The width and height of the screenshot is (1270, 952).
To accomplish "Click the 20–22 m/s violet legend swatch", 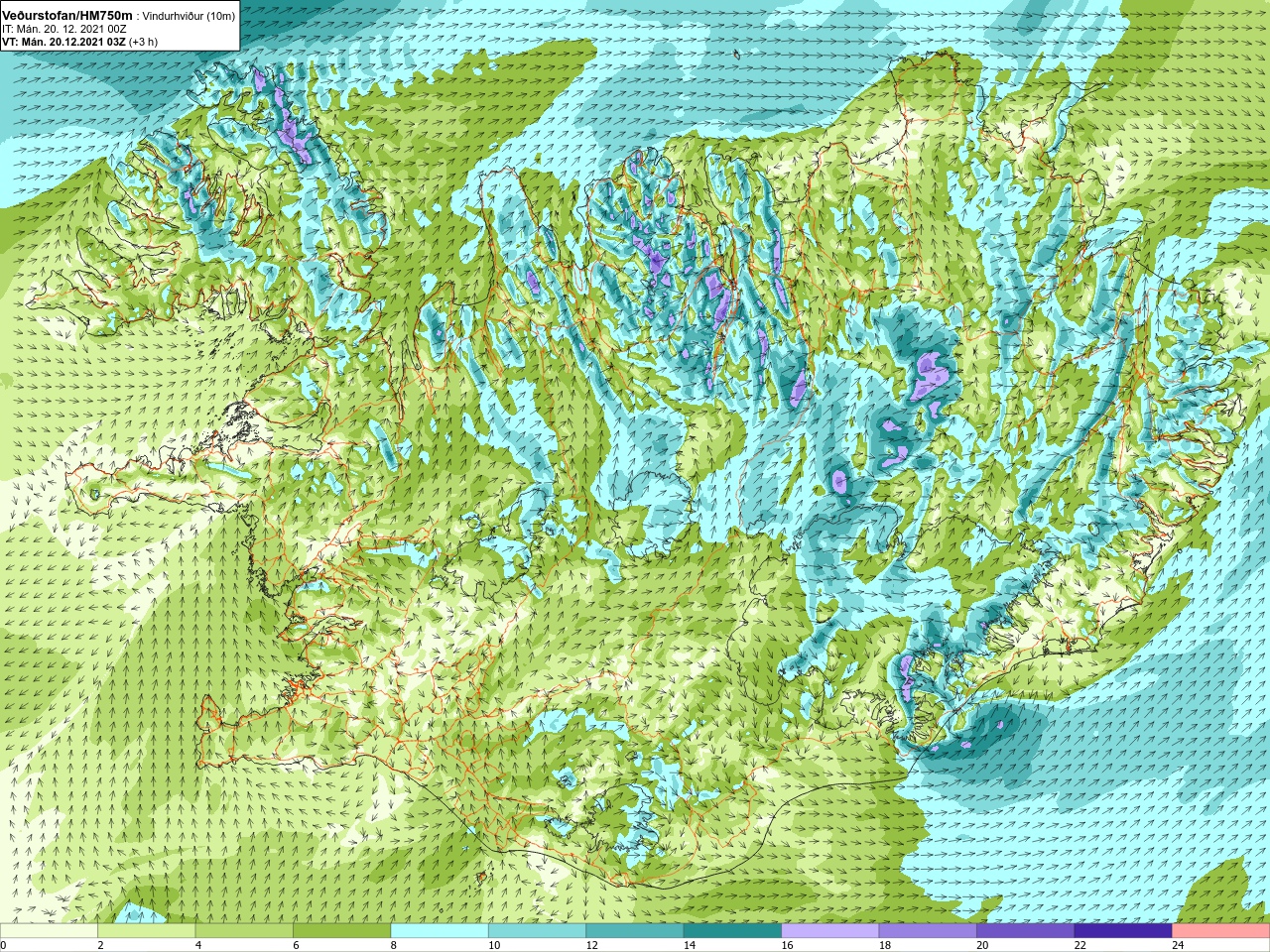I will click(x=1026, y=931).
